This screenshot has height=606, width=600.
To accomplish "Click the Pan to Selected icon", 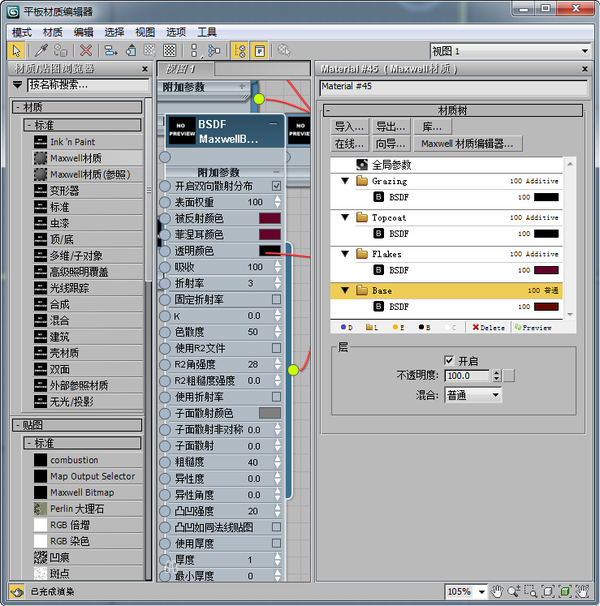I will [x=582, y=591].
